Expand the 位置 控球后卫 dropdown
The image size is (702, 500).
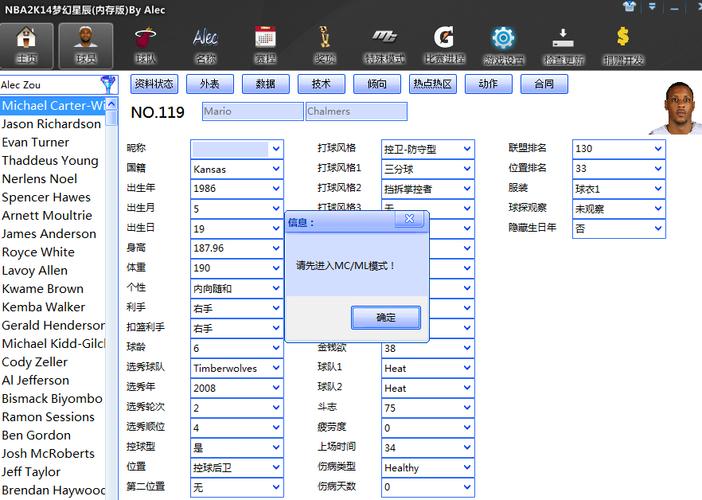pyautogui.click(x=276, y=467)
